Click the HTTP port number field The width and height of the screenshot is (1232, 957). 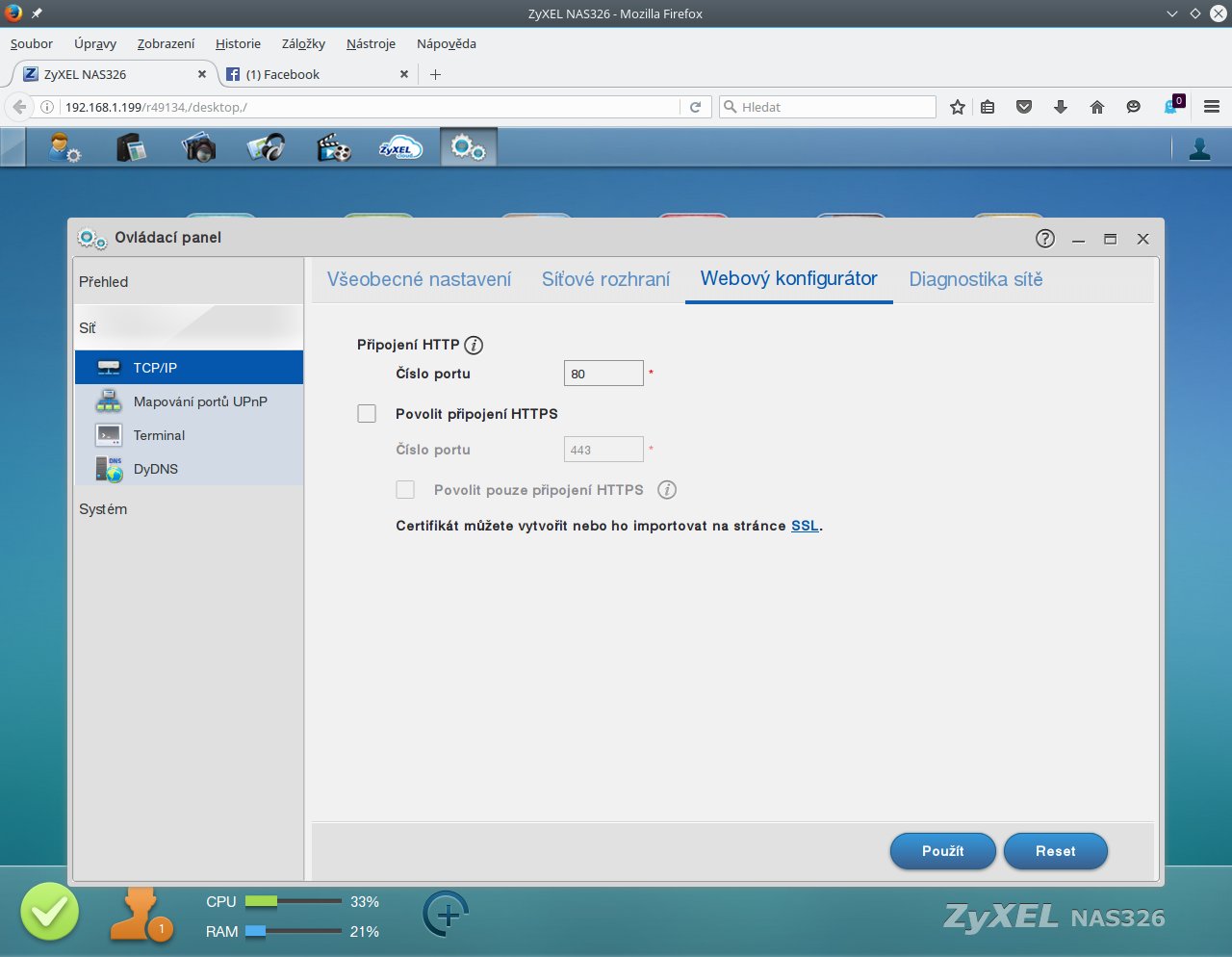603,374
